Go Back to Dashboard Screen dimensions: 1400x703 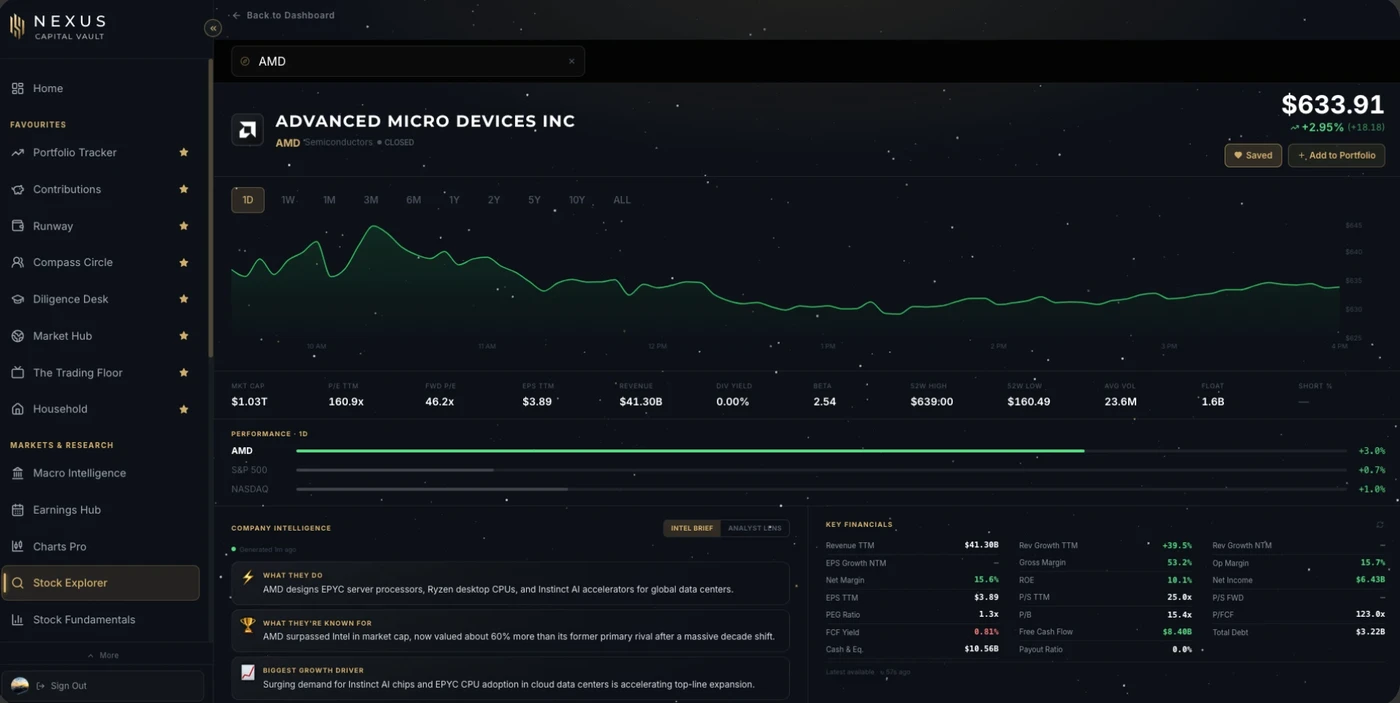point(284,15)
